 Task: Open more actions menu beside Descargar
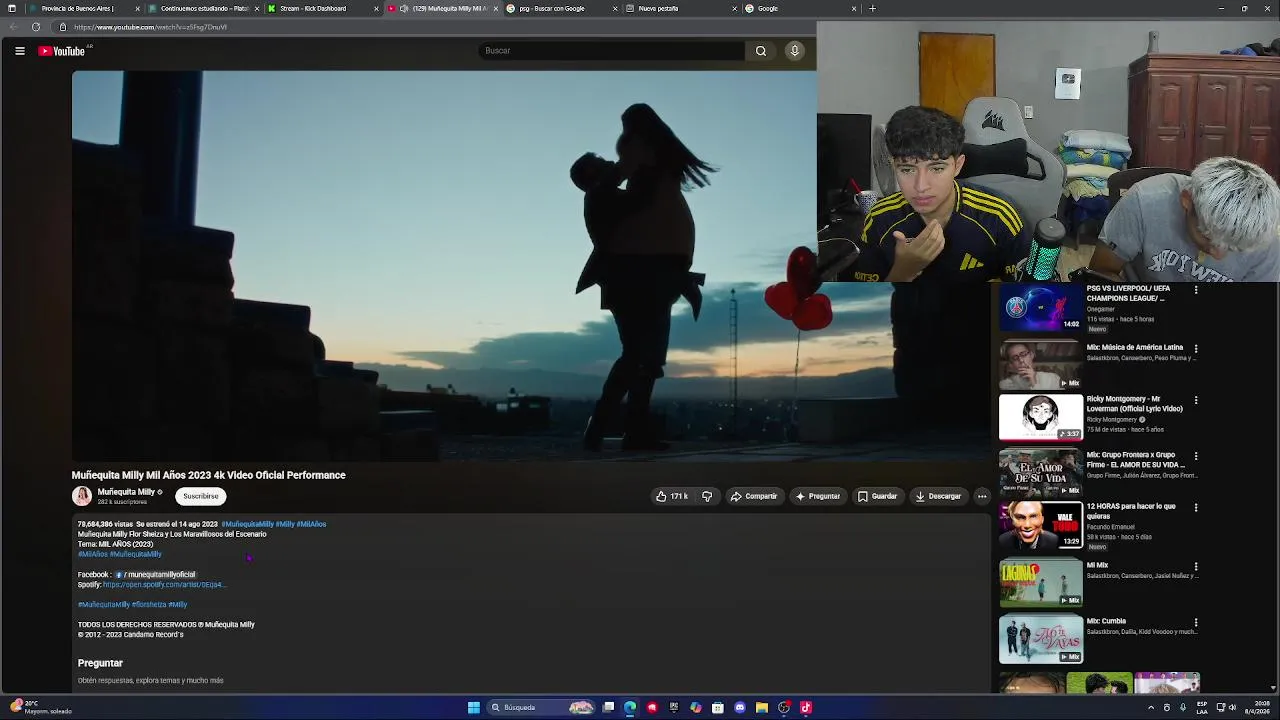982,496
